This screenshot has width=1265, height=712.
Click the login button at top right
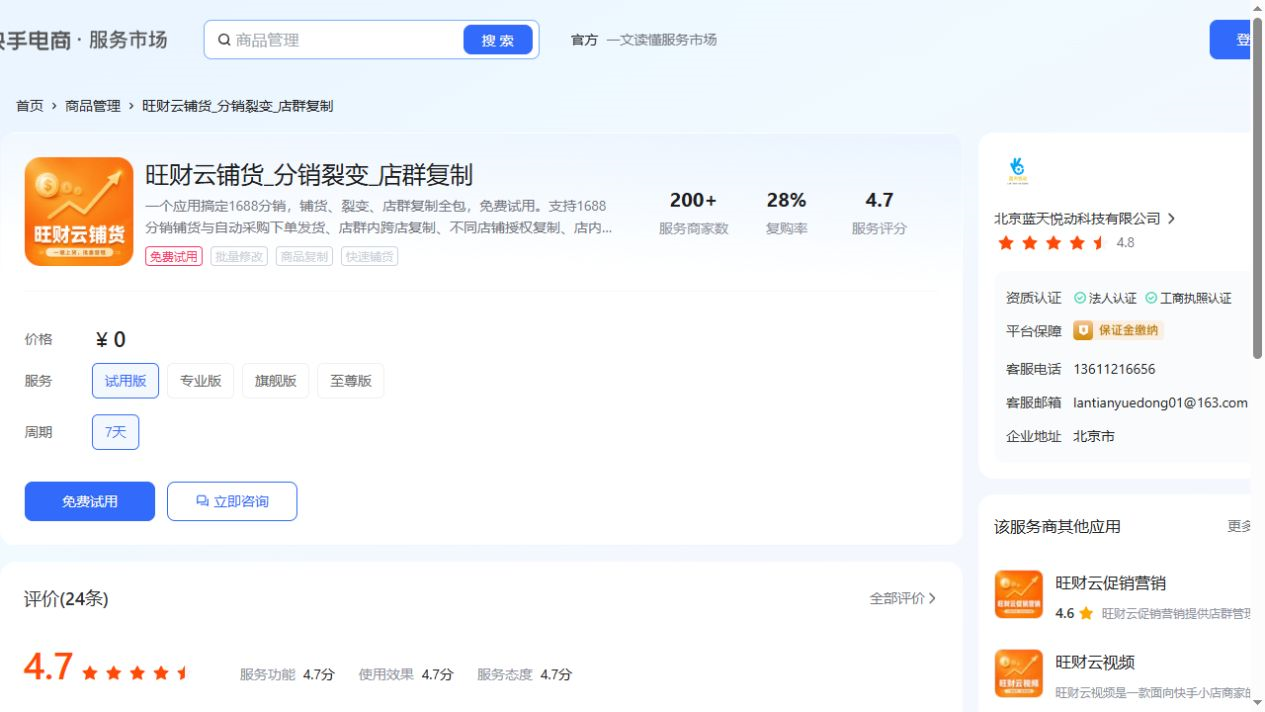pyautogui.click(x=1230, y=40)
